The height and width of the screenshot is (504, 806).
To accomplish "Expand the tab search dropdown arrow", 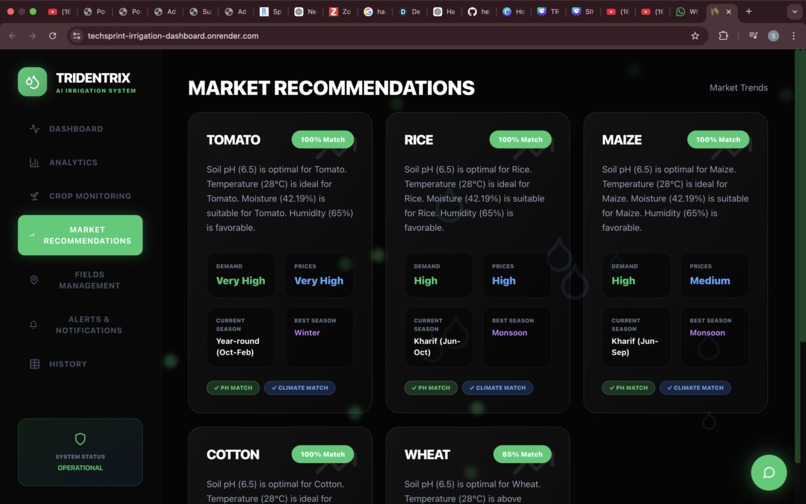I will coord(795,11).
